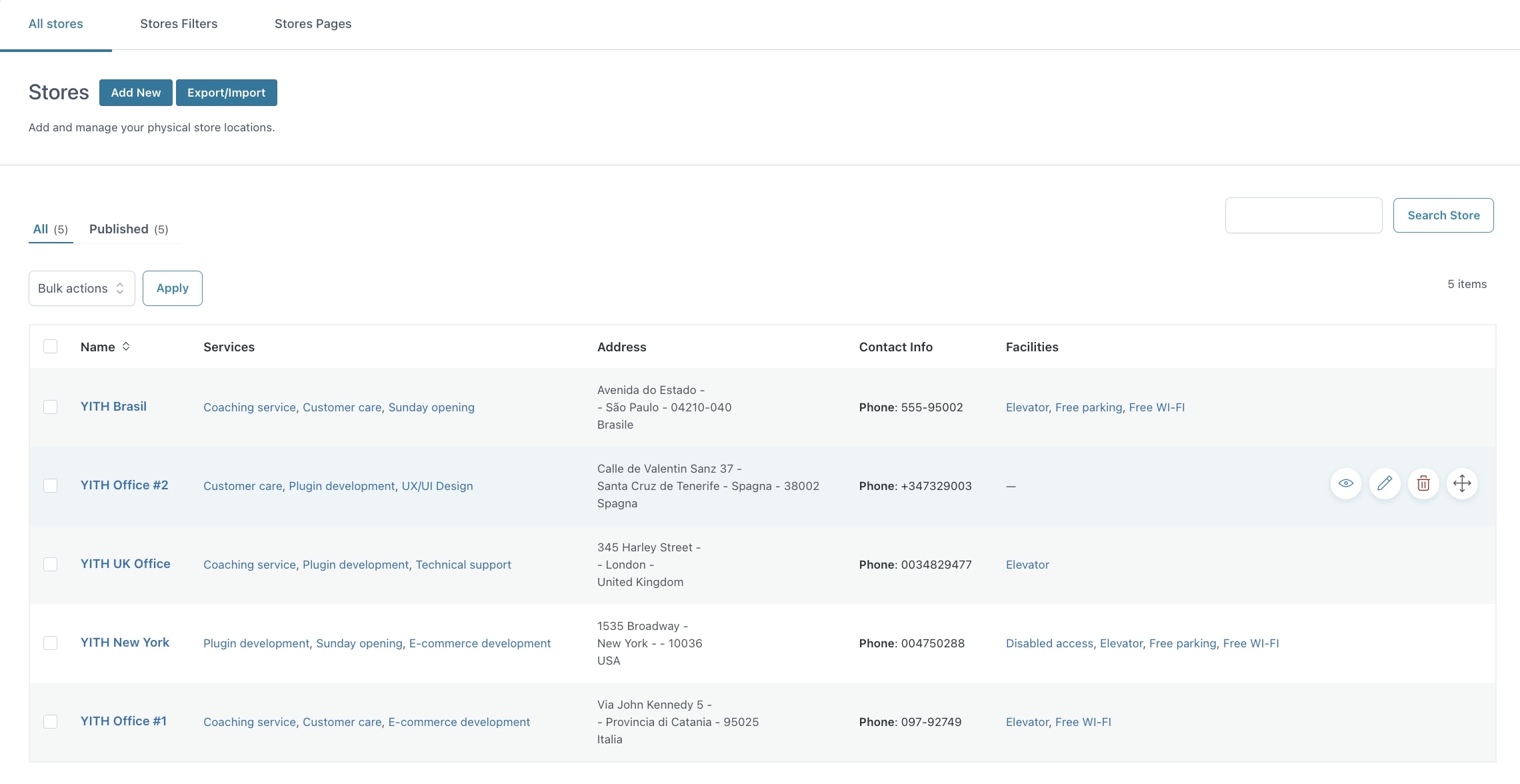Open the YITH UK Office store link
This screenshot has height=784, width=1520.
pyautogui.click(x=125, y=564)
